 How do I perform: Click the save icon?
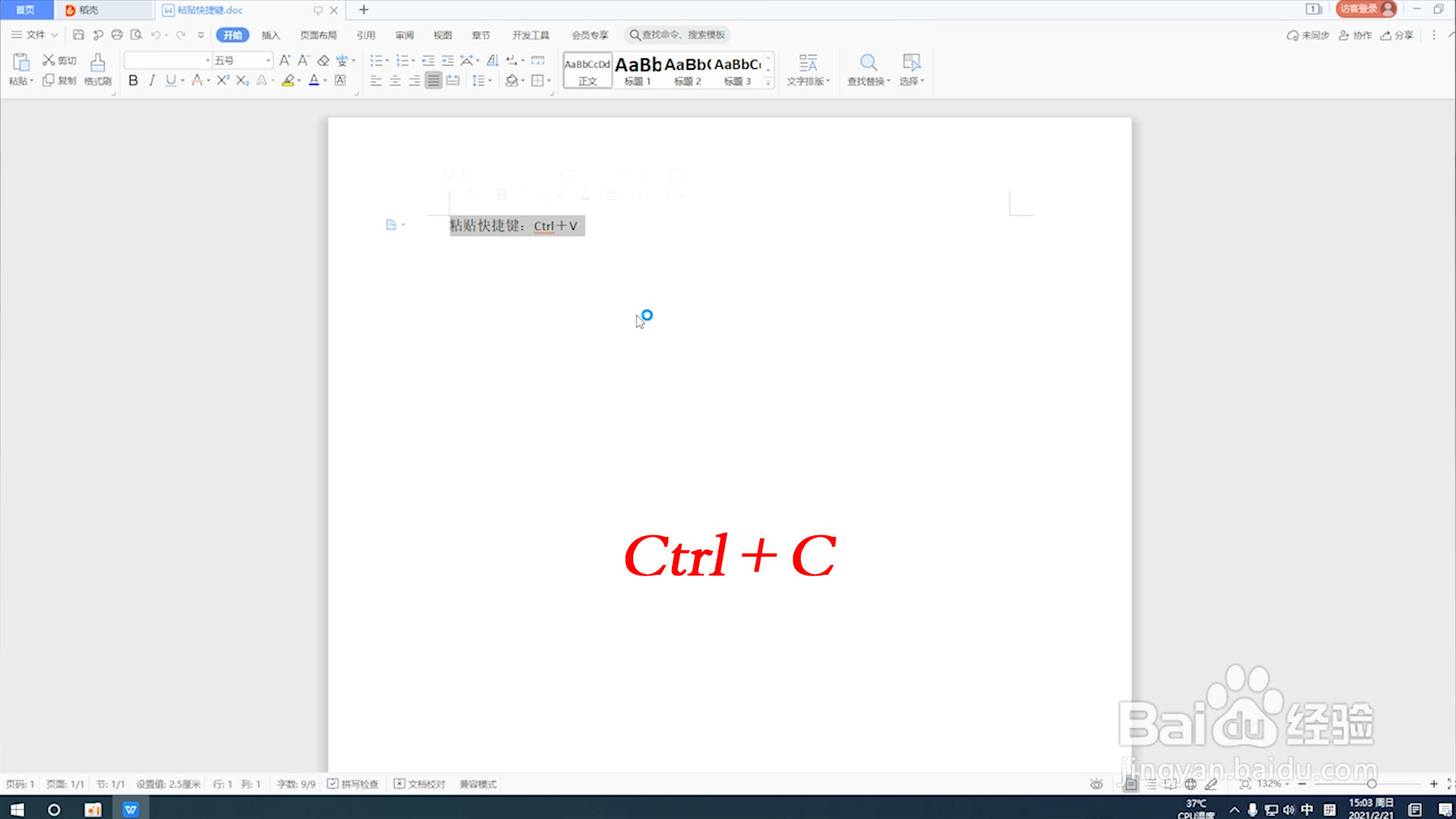pos(78,35)
